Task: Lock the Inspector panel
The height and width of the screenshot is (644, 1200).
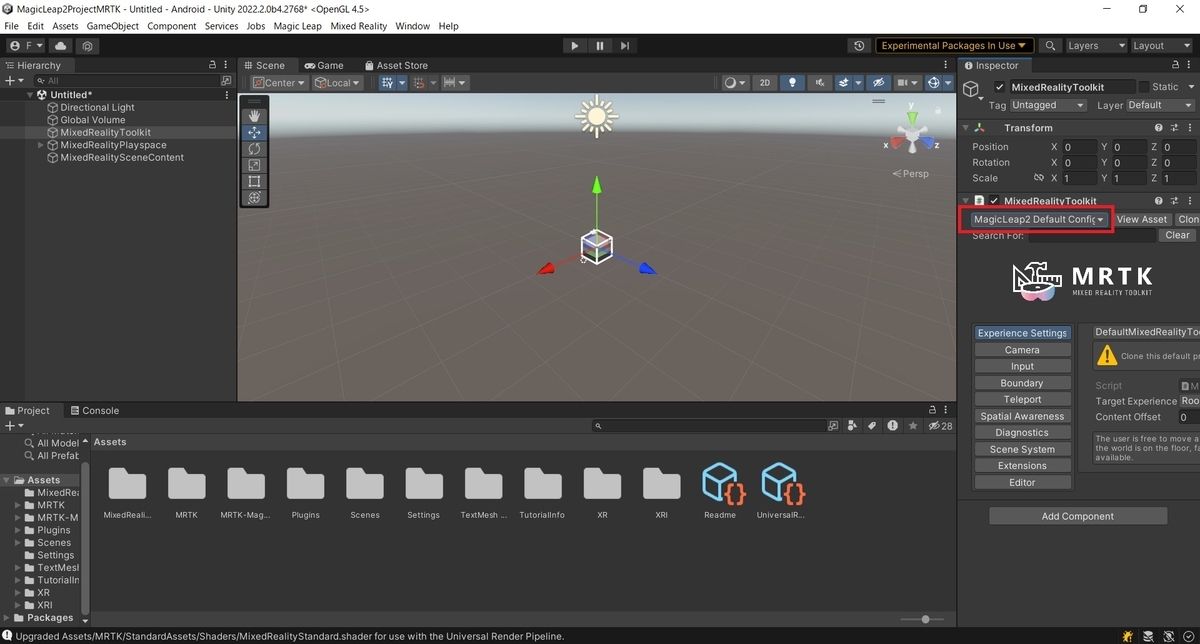Action: [1176, 65]
